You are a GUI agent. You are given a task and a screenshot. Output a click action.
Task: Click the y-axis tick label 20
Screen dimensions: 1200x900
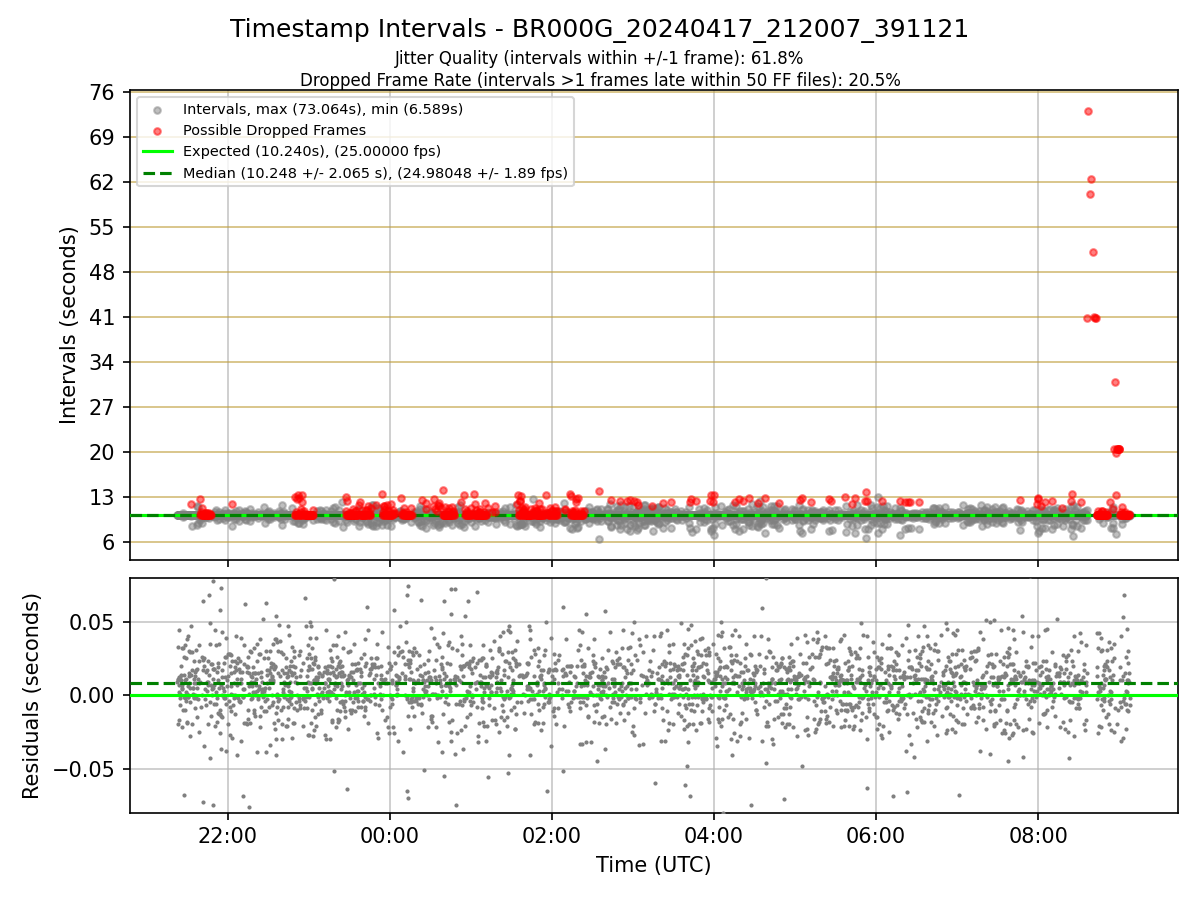pos(101,452)
